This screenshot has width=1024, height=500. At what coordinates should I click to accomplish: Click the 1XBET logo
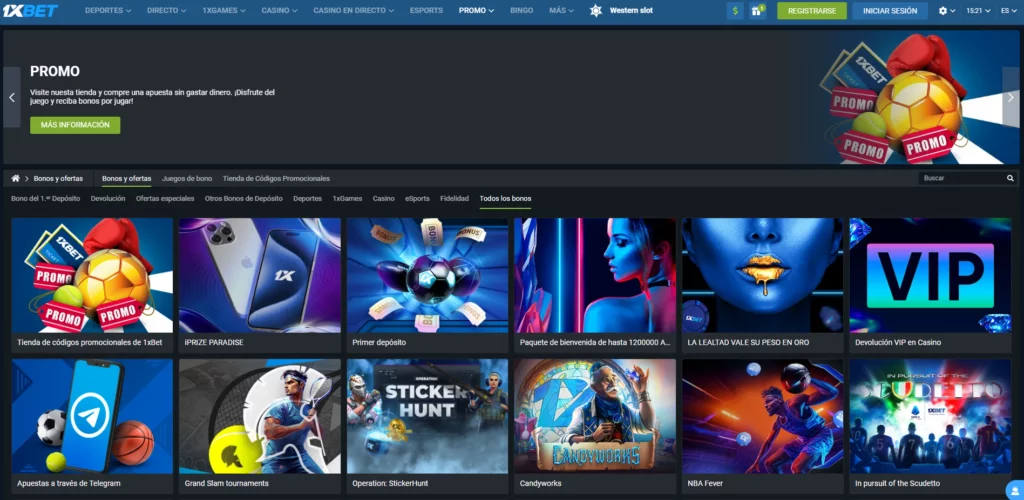pyautogui.click(x=30, y=10)
